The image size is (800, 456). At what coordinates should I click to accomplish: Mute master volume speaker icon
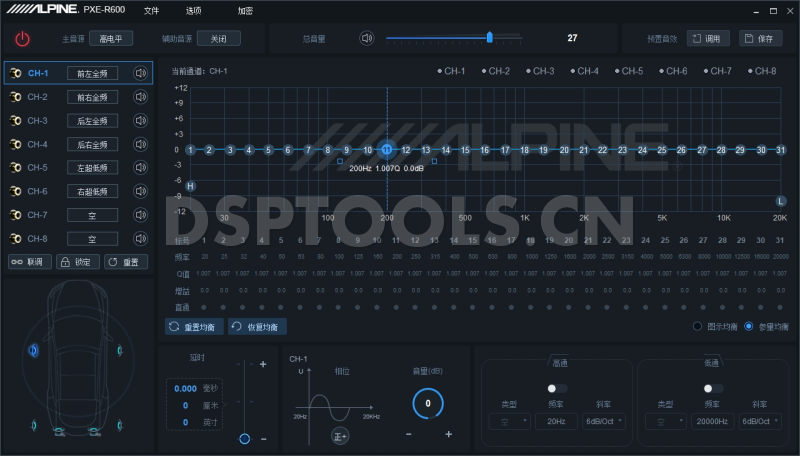click(x=367, y=38)
